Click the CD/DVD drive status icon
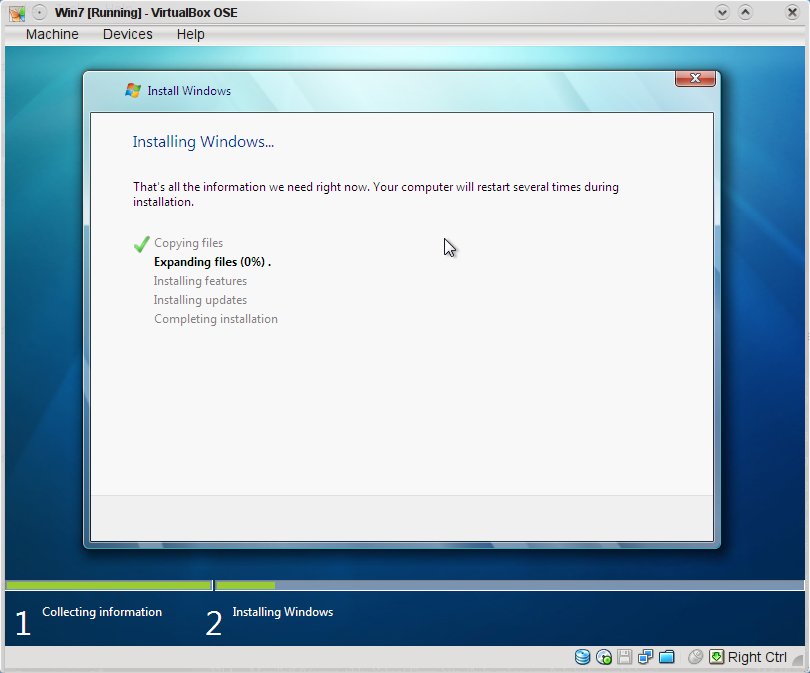This screenshot has height=673, width=810. point(603,657)
